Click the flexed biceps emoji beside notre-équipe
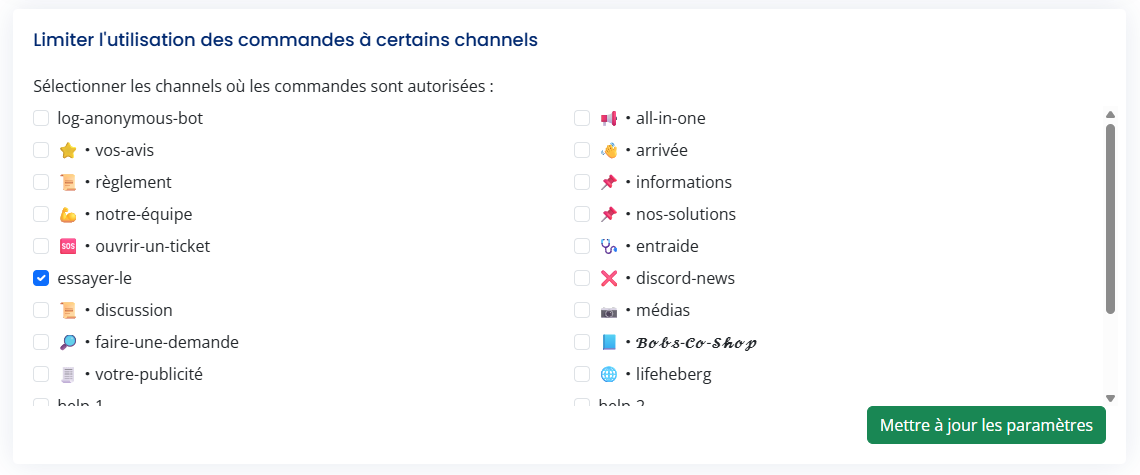Viewport: 1140px width, 475px height. click(68, 214)
